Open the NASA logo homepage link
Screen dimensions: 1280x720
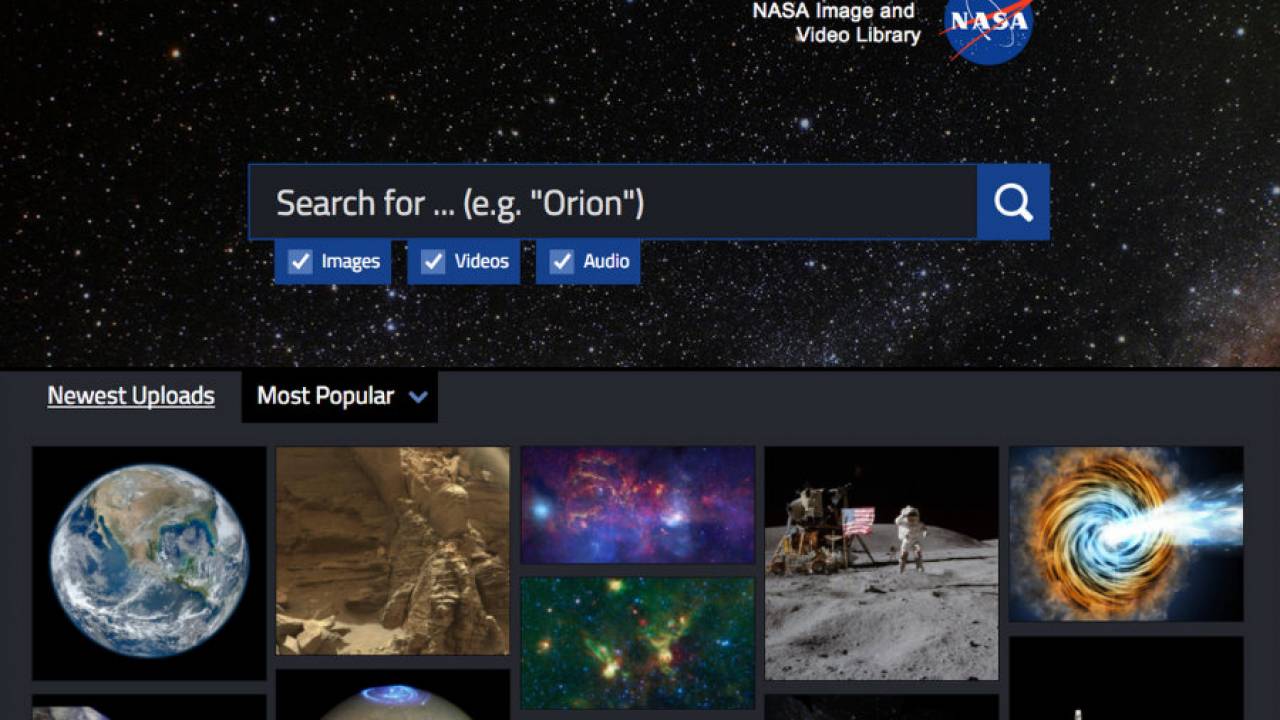pos(987,28)
